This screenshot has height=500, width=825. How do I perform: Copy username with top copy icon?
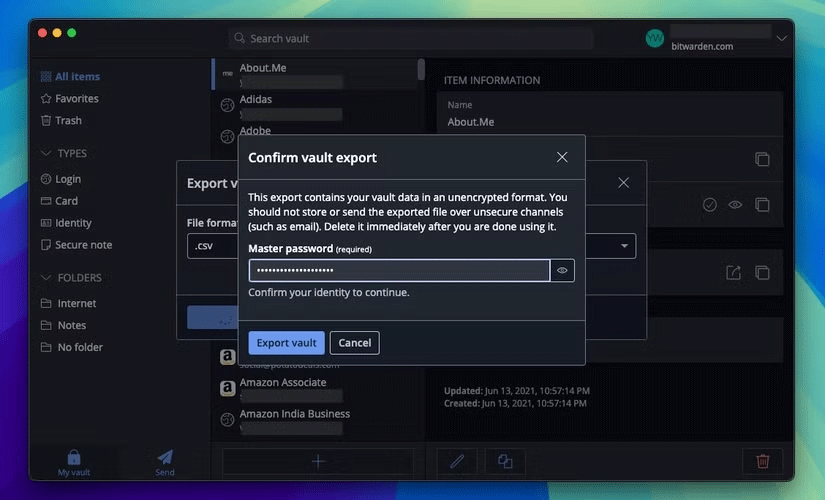pos(762,159)
